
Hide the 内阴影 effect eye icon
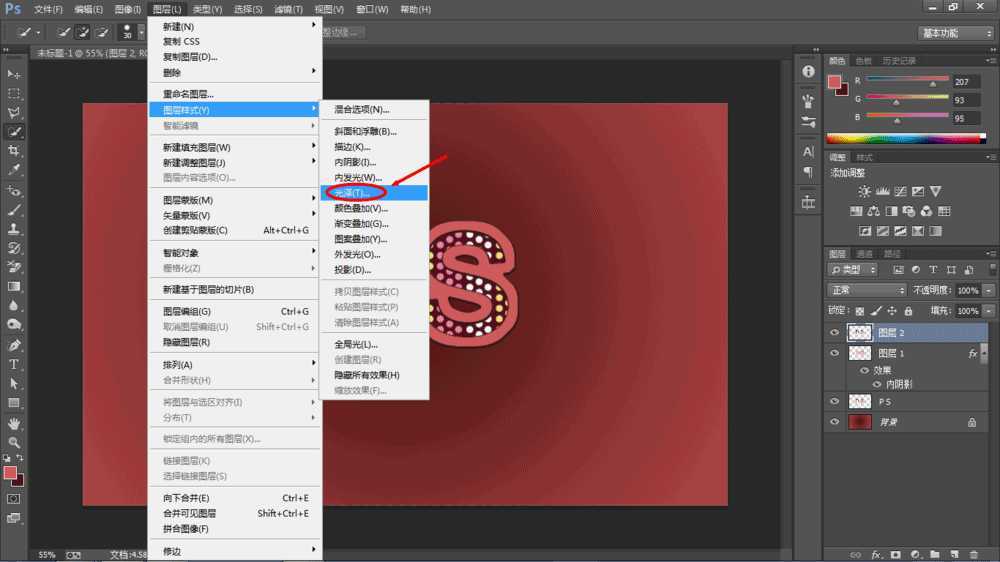pyautogui.click(x=865, y=384)
